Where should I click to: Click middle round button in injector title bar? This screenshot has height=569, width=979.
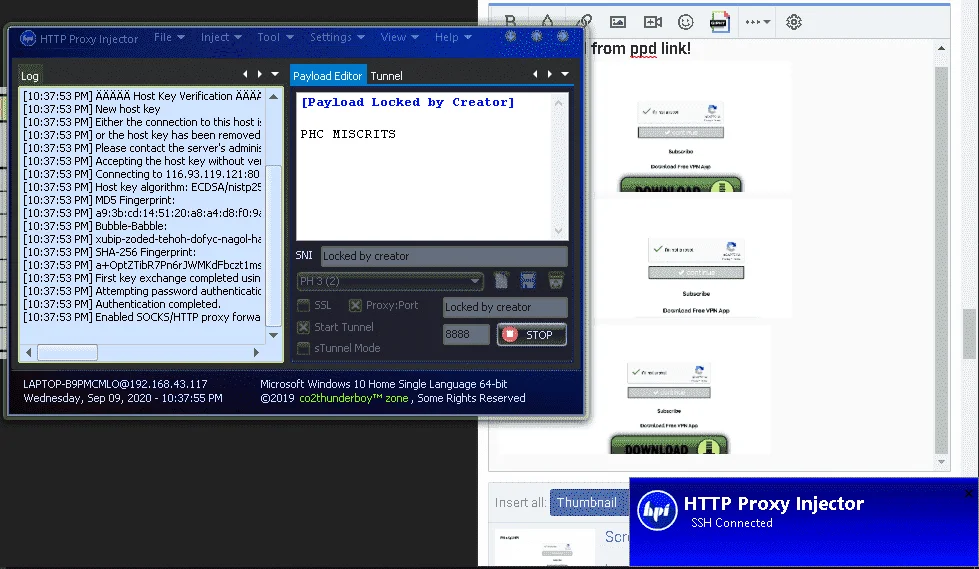(537, 36)
